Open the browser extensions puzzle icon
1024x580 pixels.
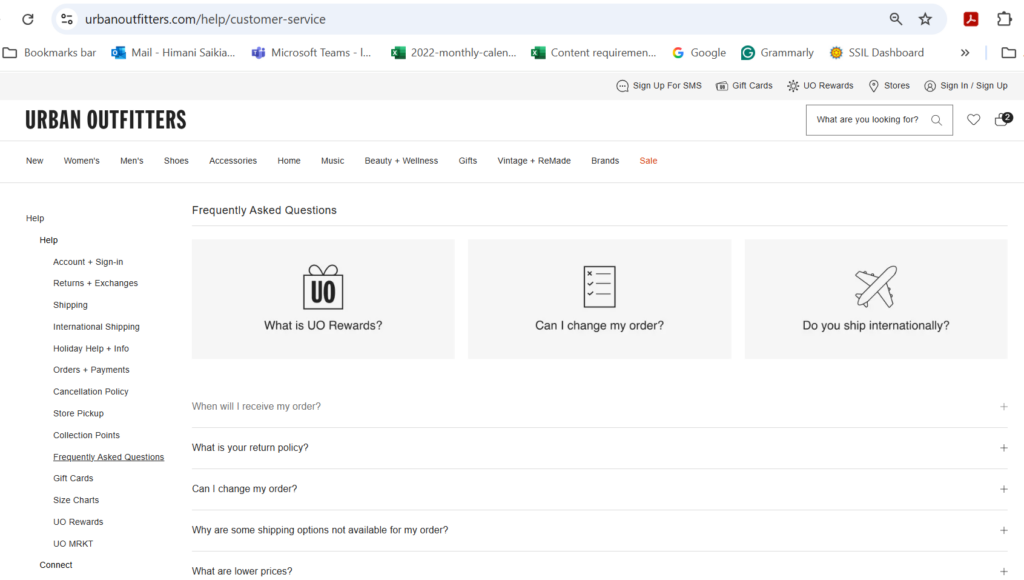[1004, 19]
